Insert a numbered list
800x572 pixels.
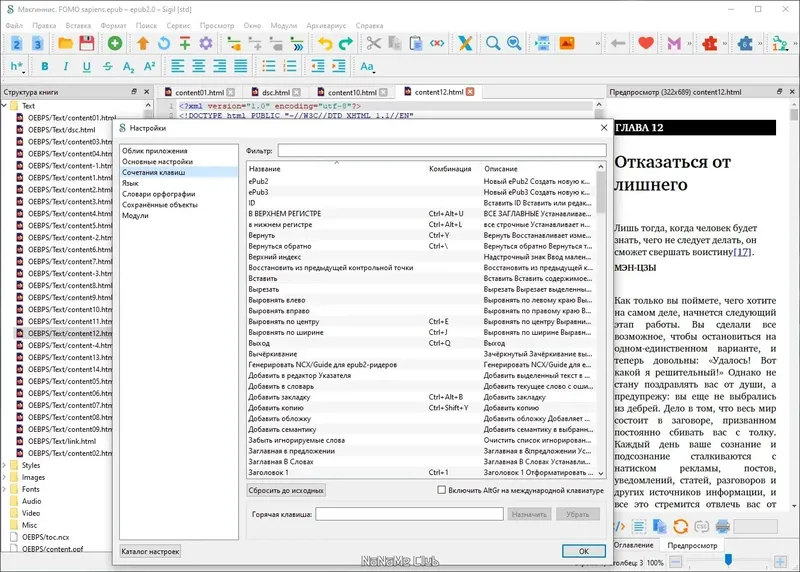click(290, 66)
